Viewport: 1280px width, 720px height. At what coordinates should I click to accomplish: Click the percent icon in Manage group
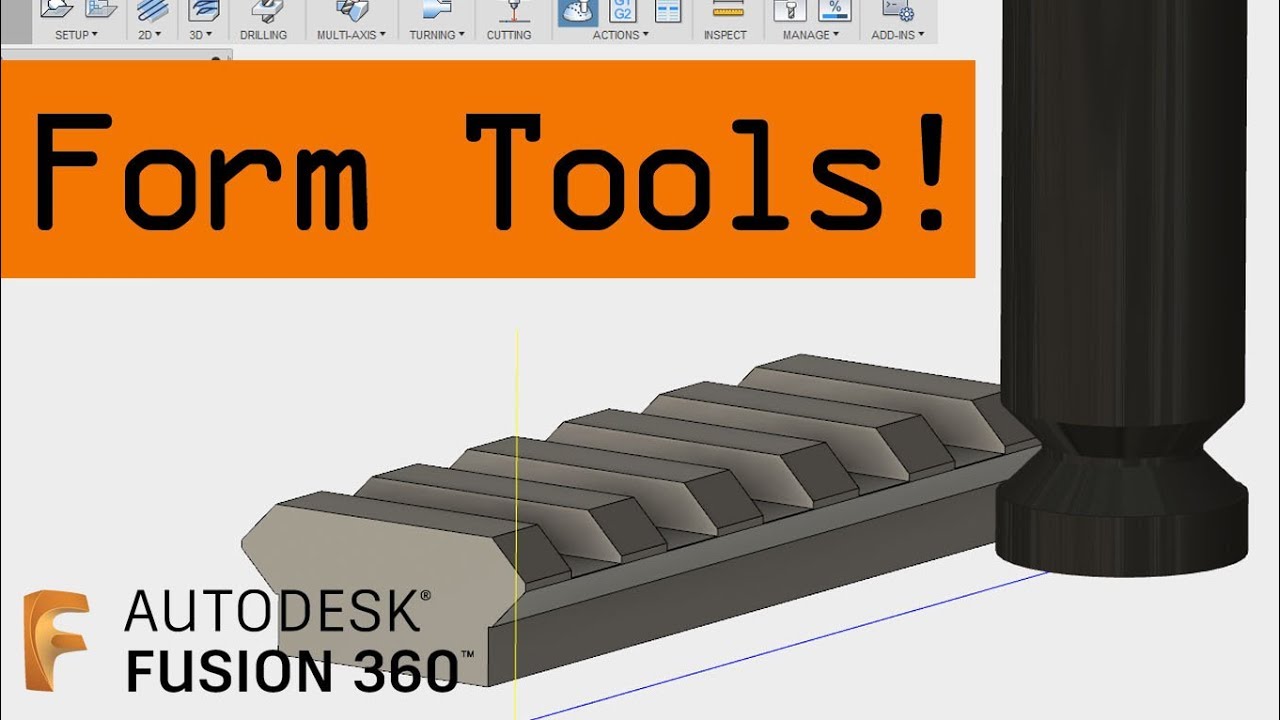834,10
